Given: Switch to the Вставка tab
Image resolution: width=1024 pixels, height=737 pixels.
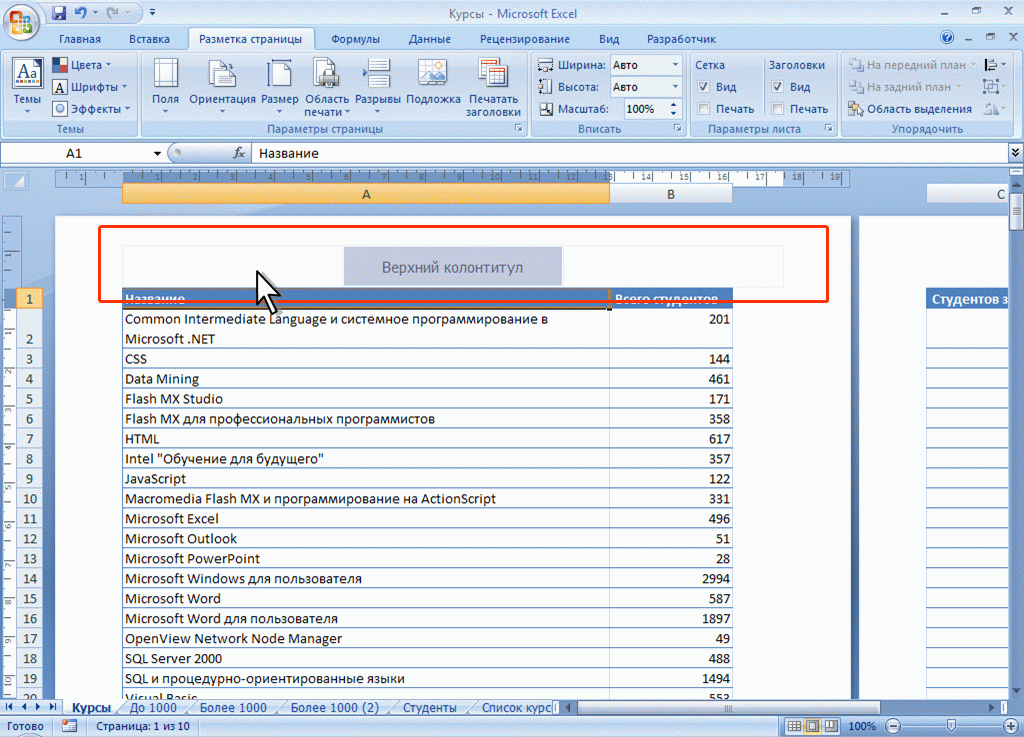Looking at the screenshot, I should point(149,39).
